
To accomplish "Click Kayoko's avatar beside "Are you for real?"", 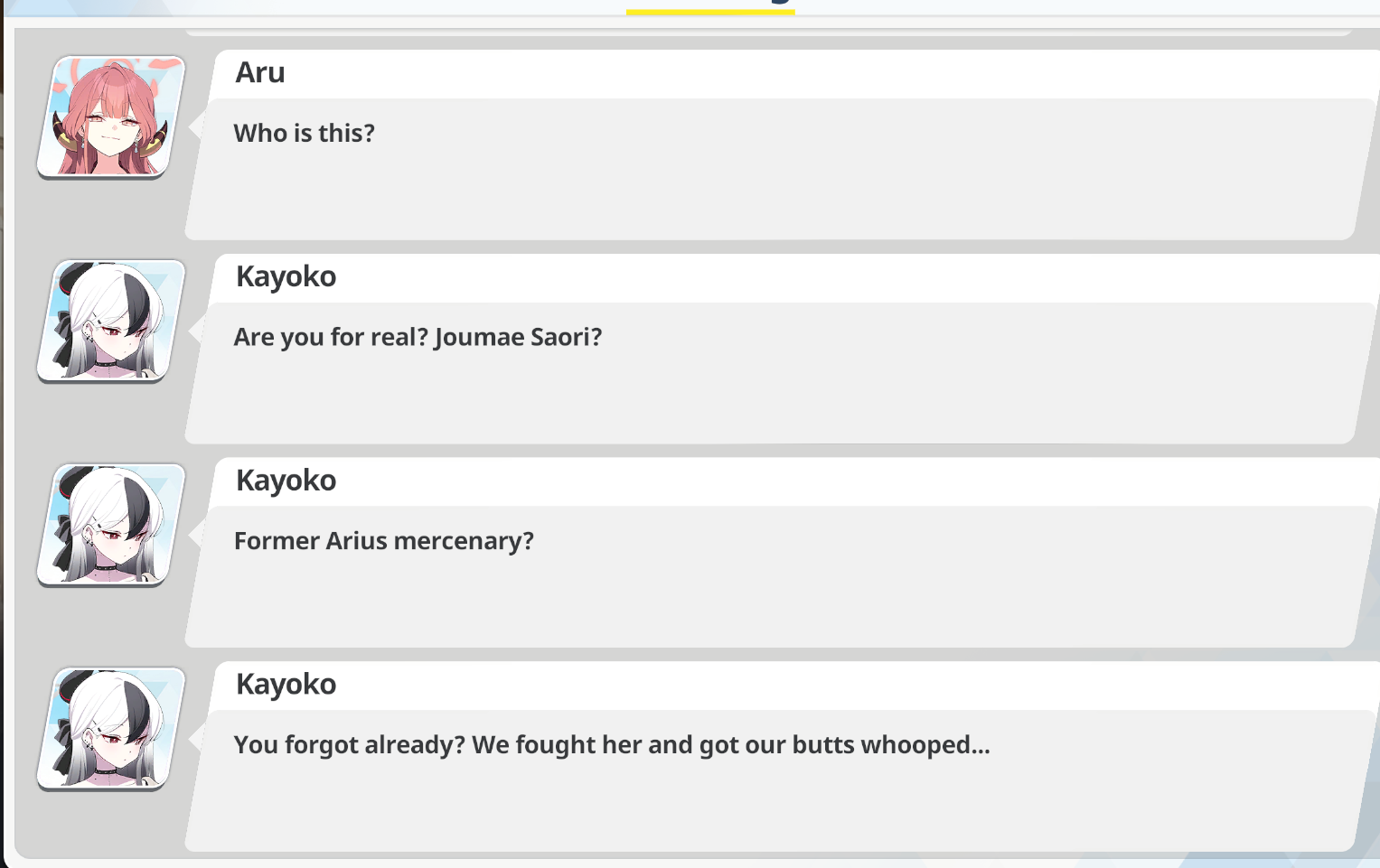I will [111, 322].
